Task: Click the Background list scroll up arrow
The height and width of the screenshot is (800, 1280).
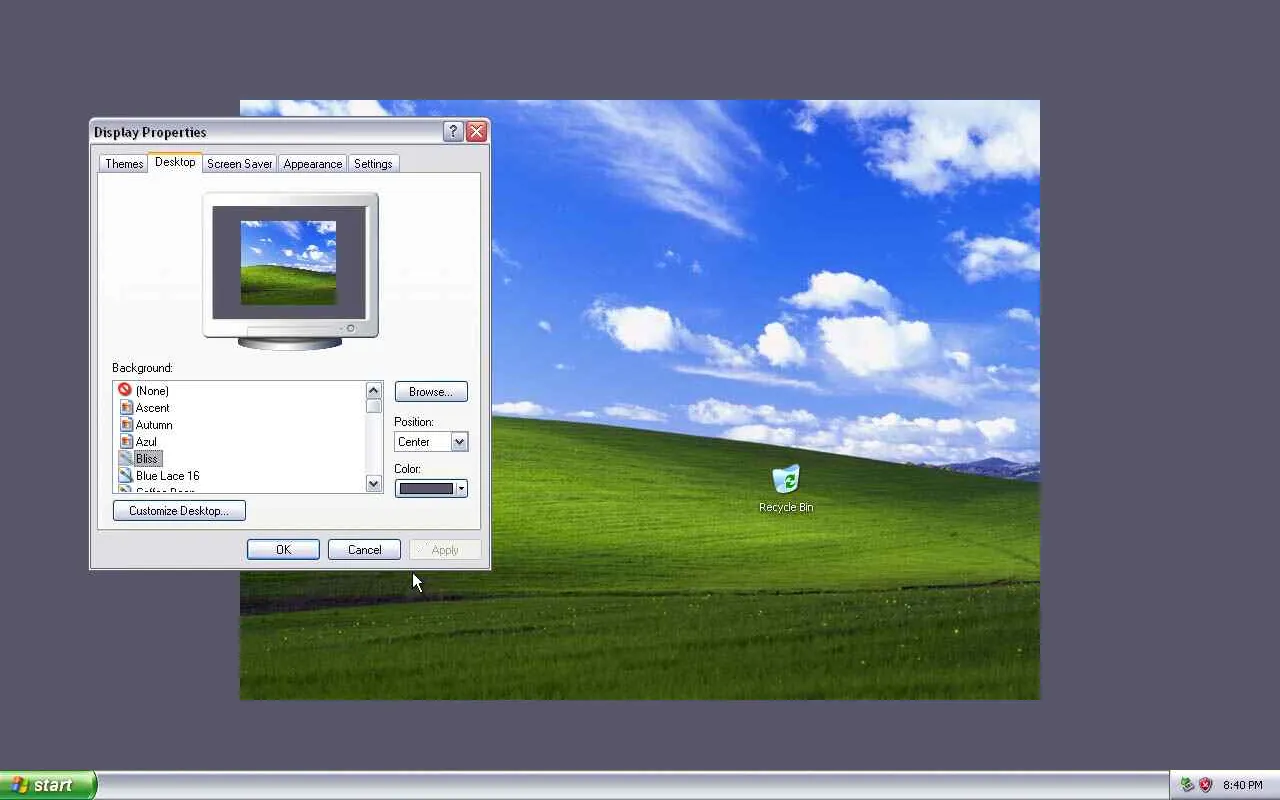Action: pyautogui.click(x=374, y=390)
